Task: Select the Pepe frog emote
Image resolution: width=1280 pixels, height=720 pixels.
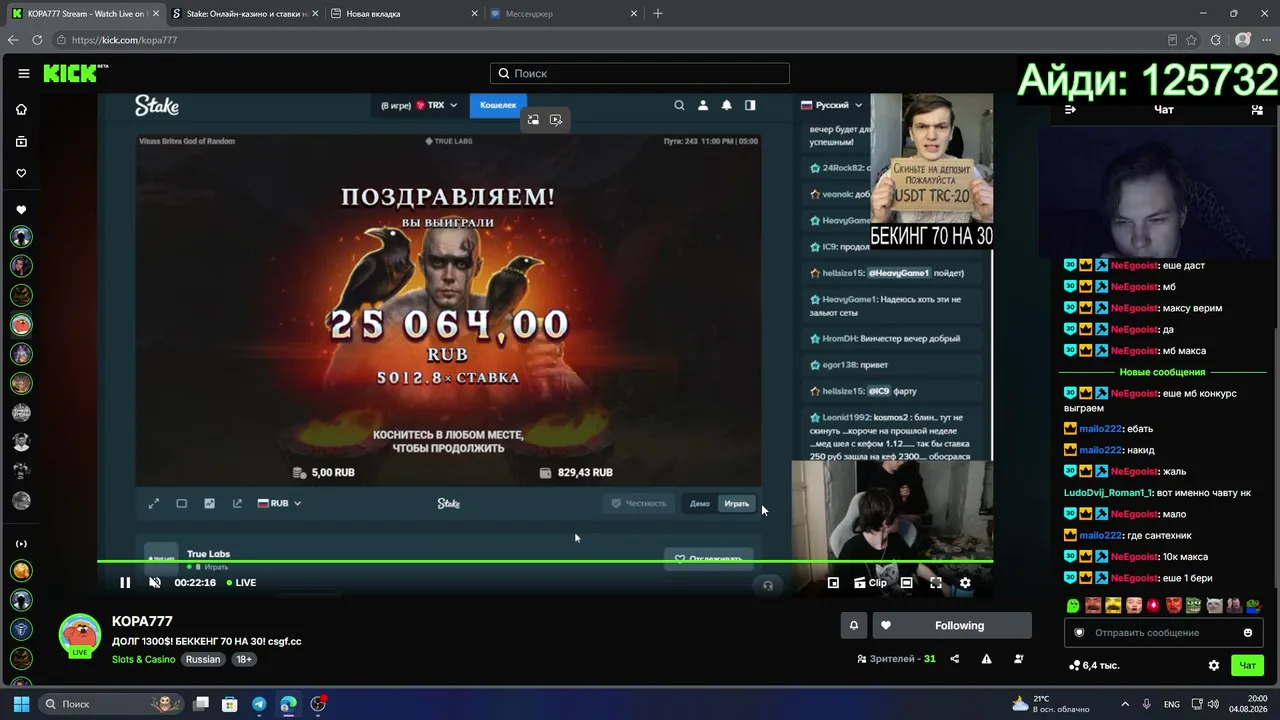Action: (1195, 605)
